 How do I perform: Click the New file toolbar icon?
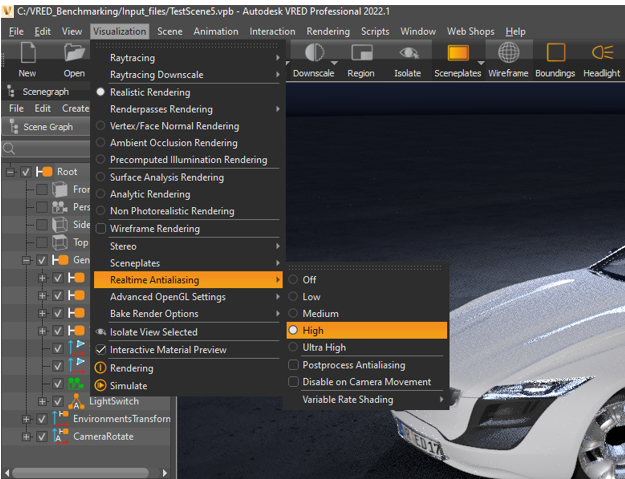coord(27,53)
